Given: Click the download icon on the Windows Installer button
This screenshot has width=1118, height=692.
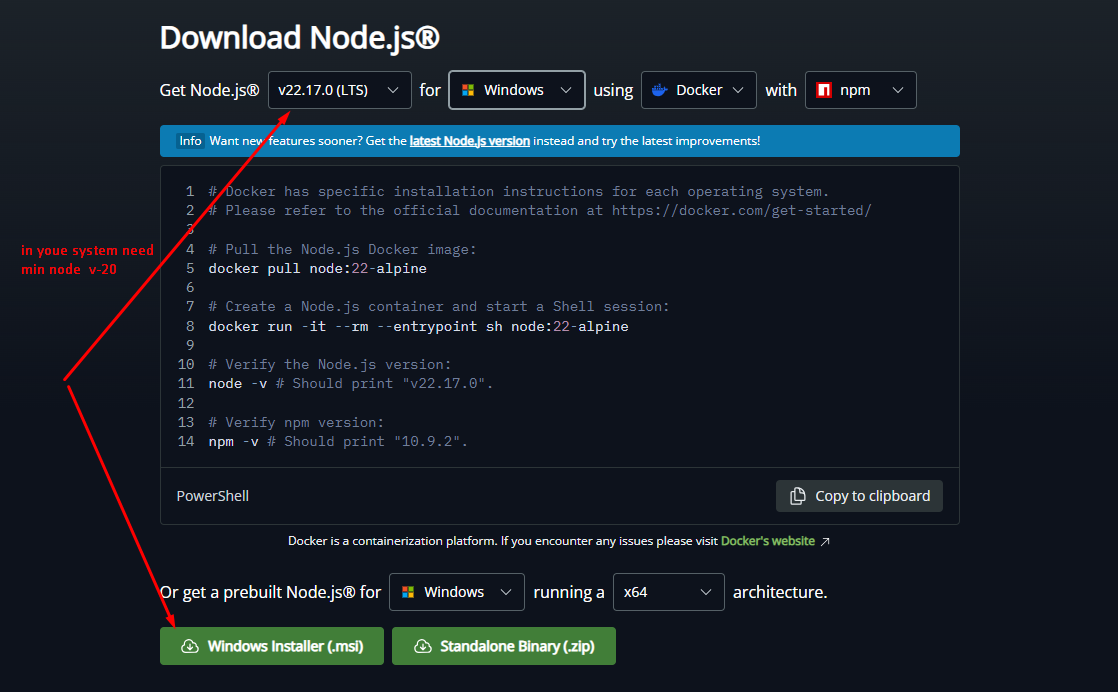Looking at the screenshot, I should click(x=190, y=647).
